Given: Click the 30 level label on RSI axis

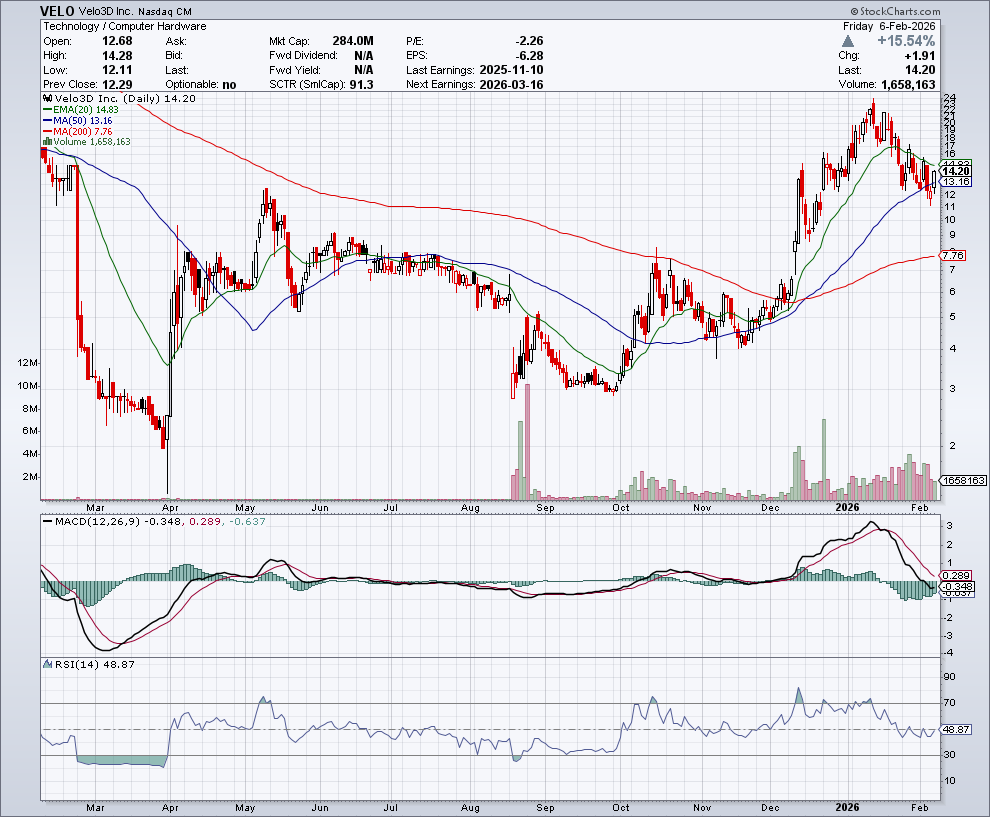Looking at the screenshot, I should (950, 755).
